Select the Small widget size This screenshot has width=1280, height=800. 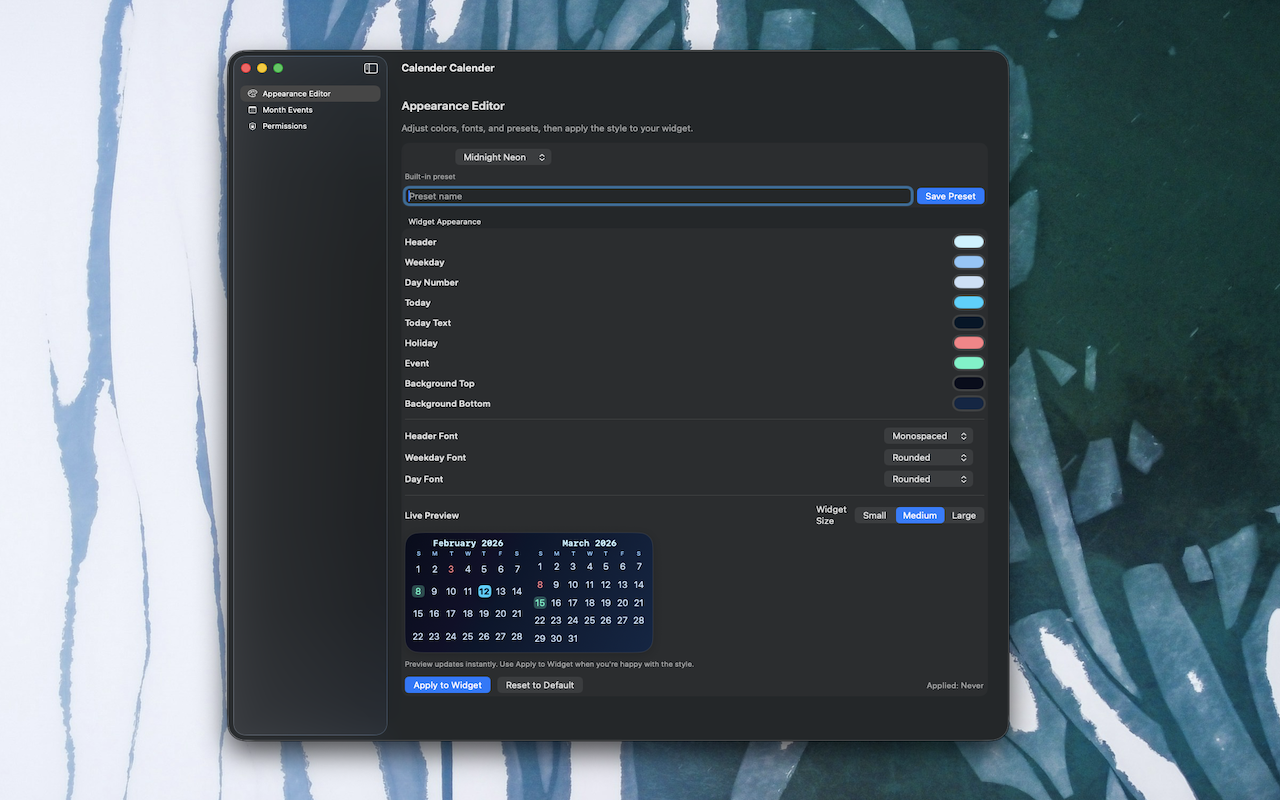click(x=874, y=515)
